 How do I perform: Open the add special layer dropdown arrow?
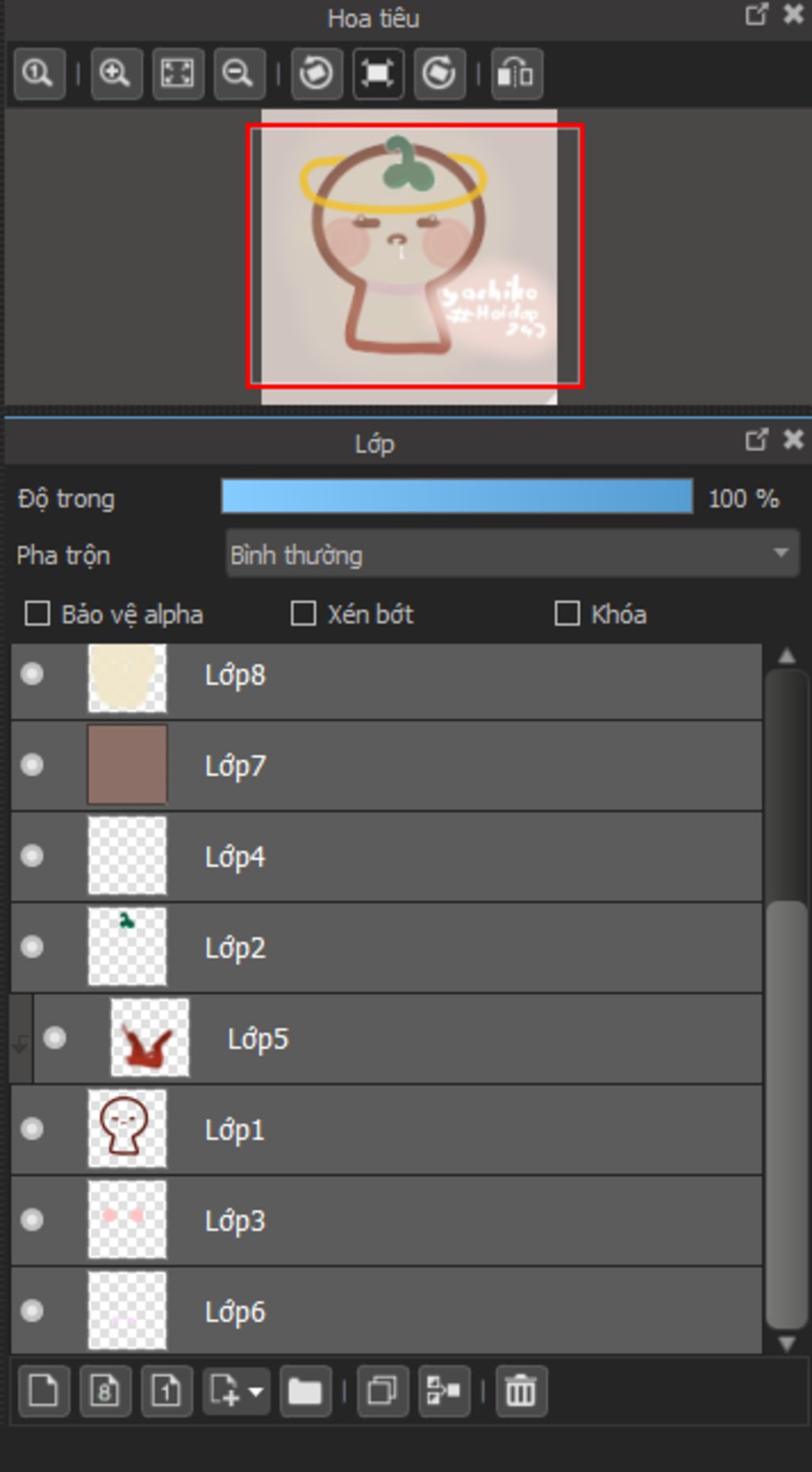click(x=256, y=1390)
